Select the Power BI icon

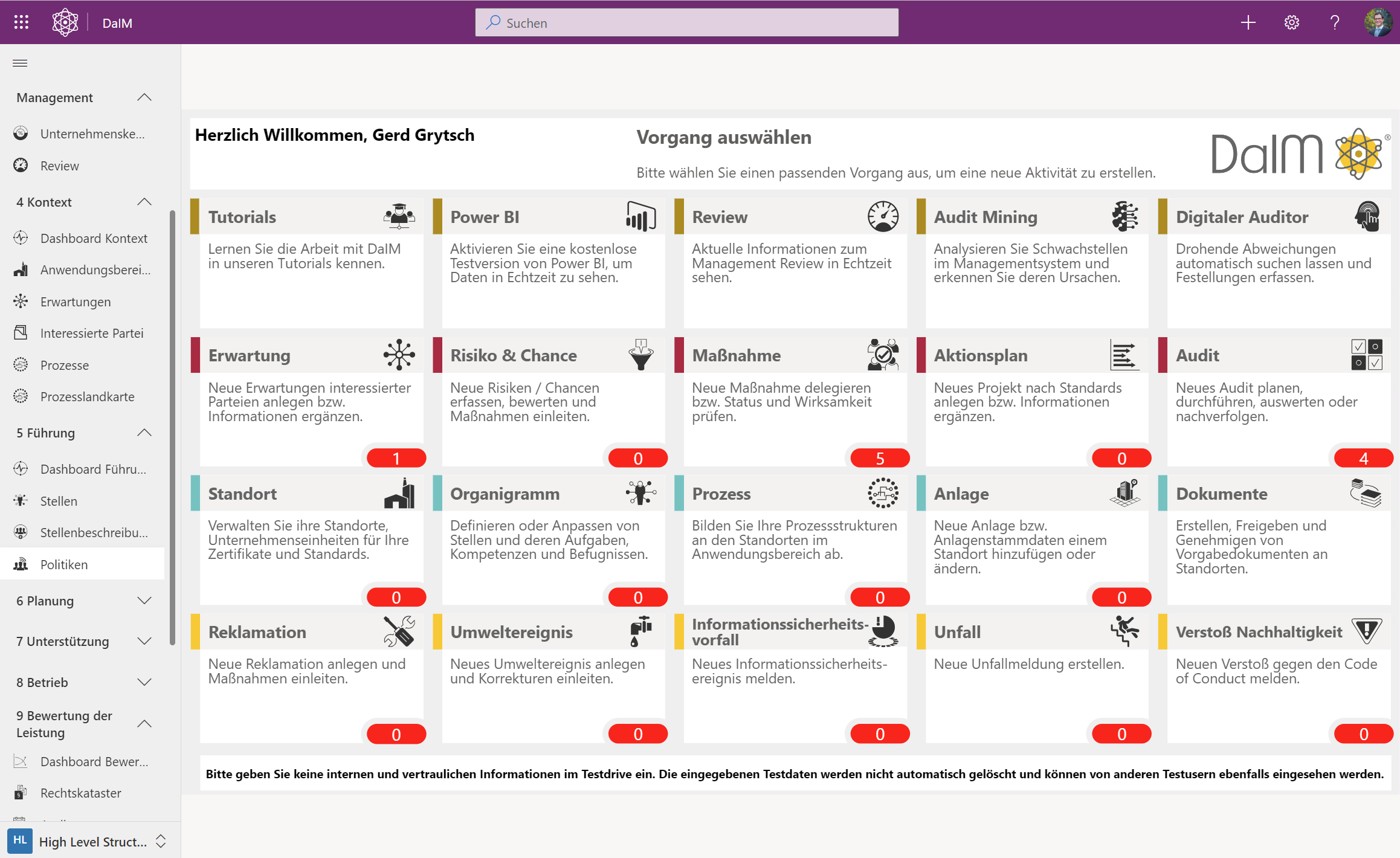[x=641, y=216]
